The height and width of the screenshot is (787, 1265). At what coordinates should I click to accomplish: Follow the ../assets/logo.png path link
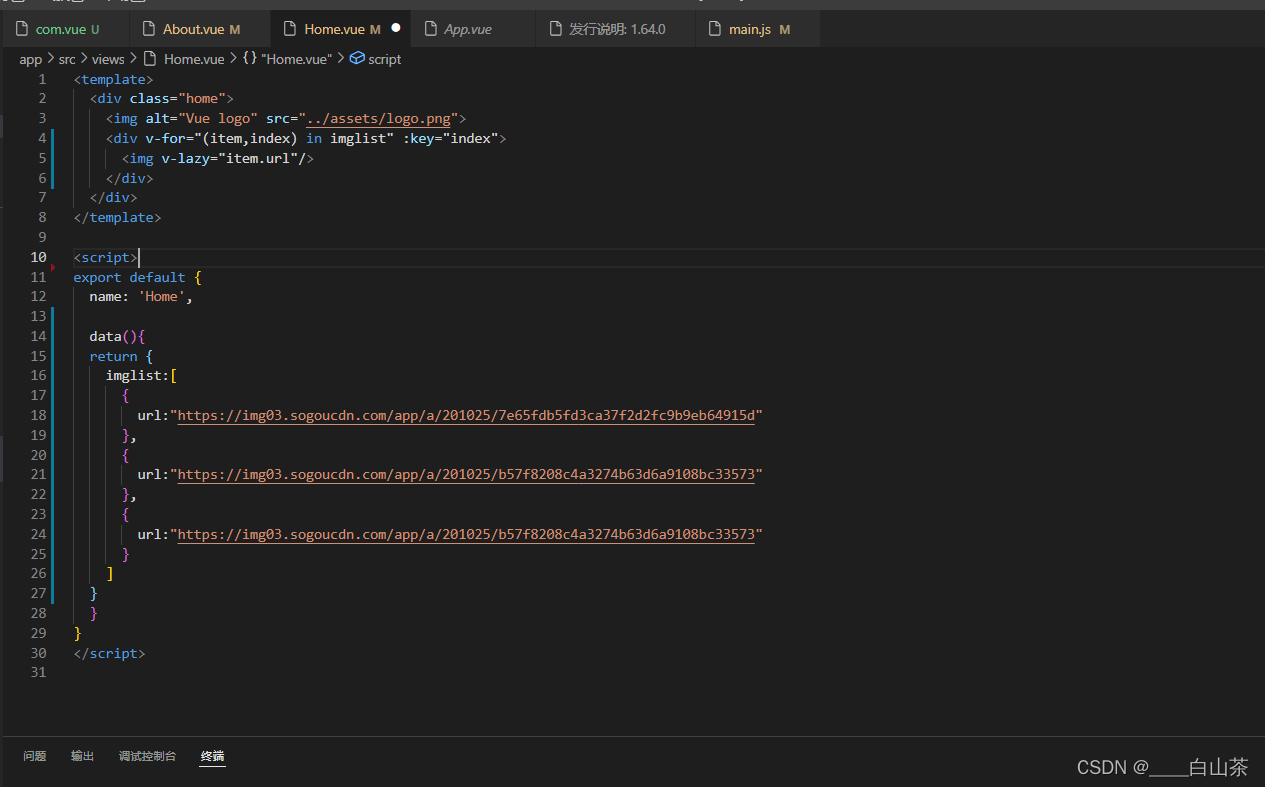pyautogui.click(x=378, y=119)
